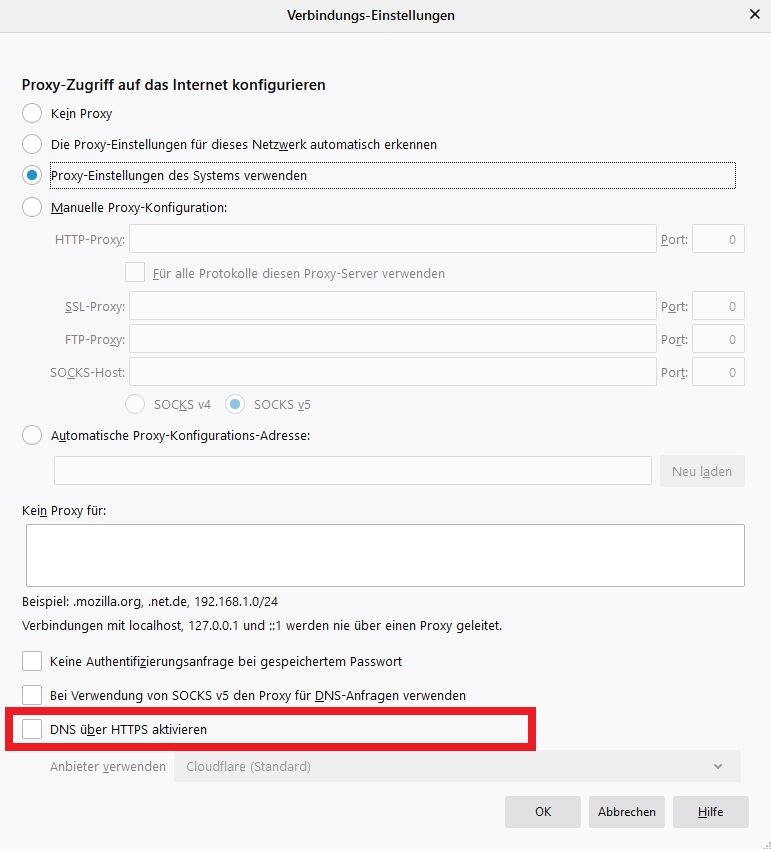The height and width of the screenshot is (849, 771).
Task: Click the HTTP-Proxy text field
Action: tap(392, 239)
